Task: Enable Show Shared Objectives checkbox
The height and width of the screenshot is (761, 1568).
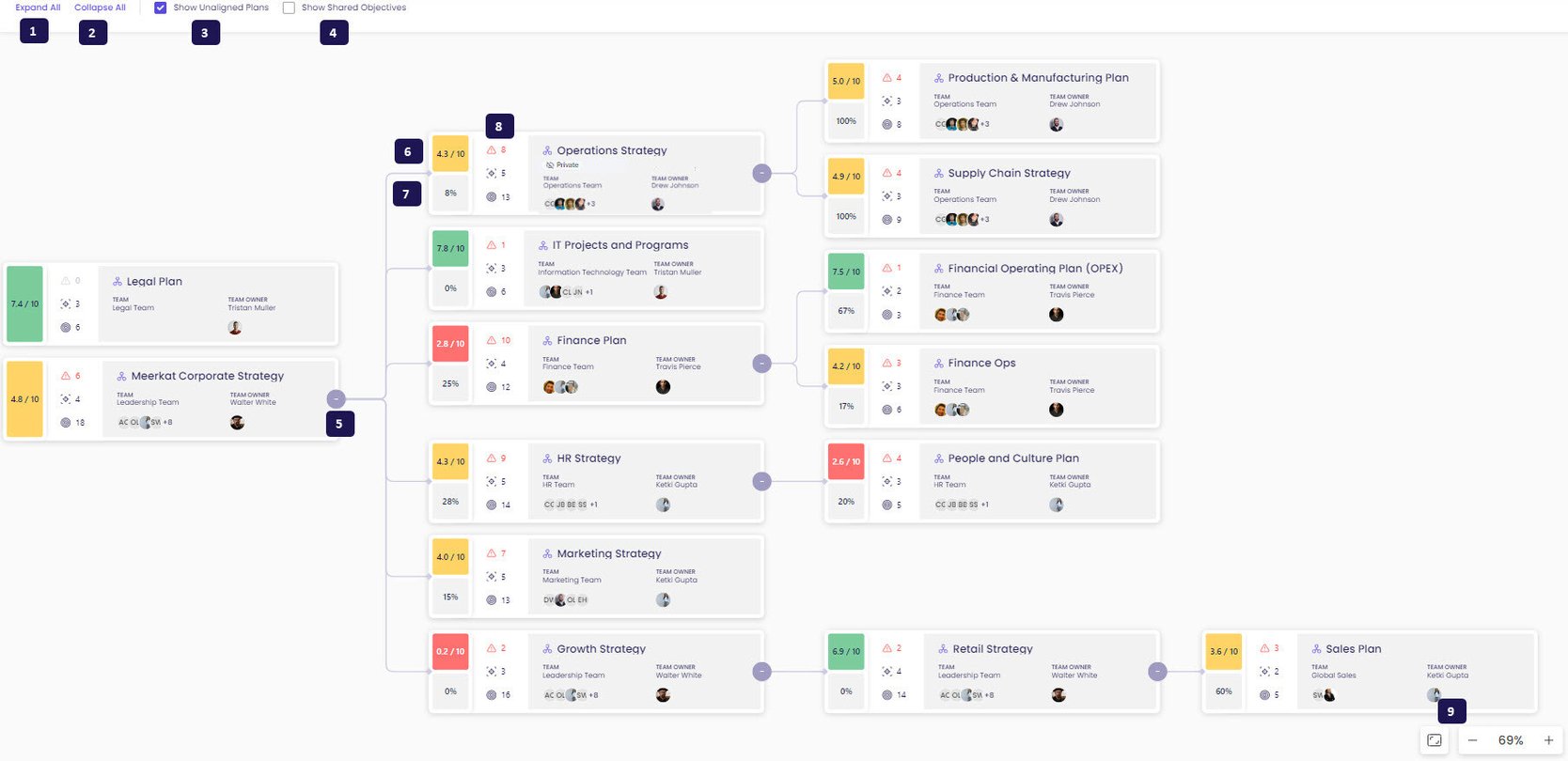Action: click(289, 8)
